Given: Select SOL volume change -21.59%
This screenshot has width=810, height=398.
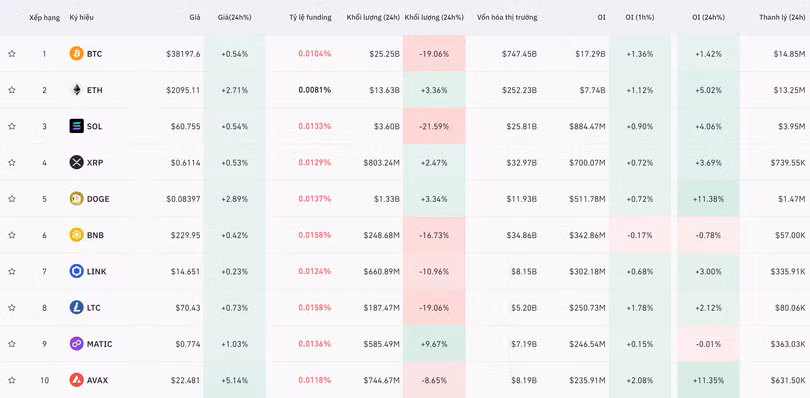Looking at the screenshot, I should [434, 126].
